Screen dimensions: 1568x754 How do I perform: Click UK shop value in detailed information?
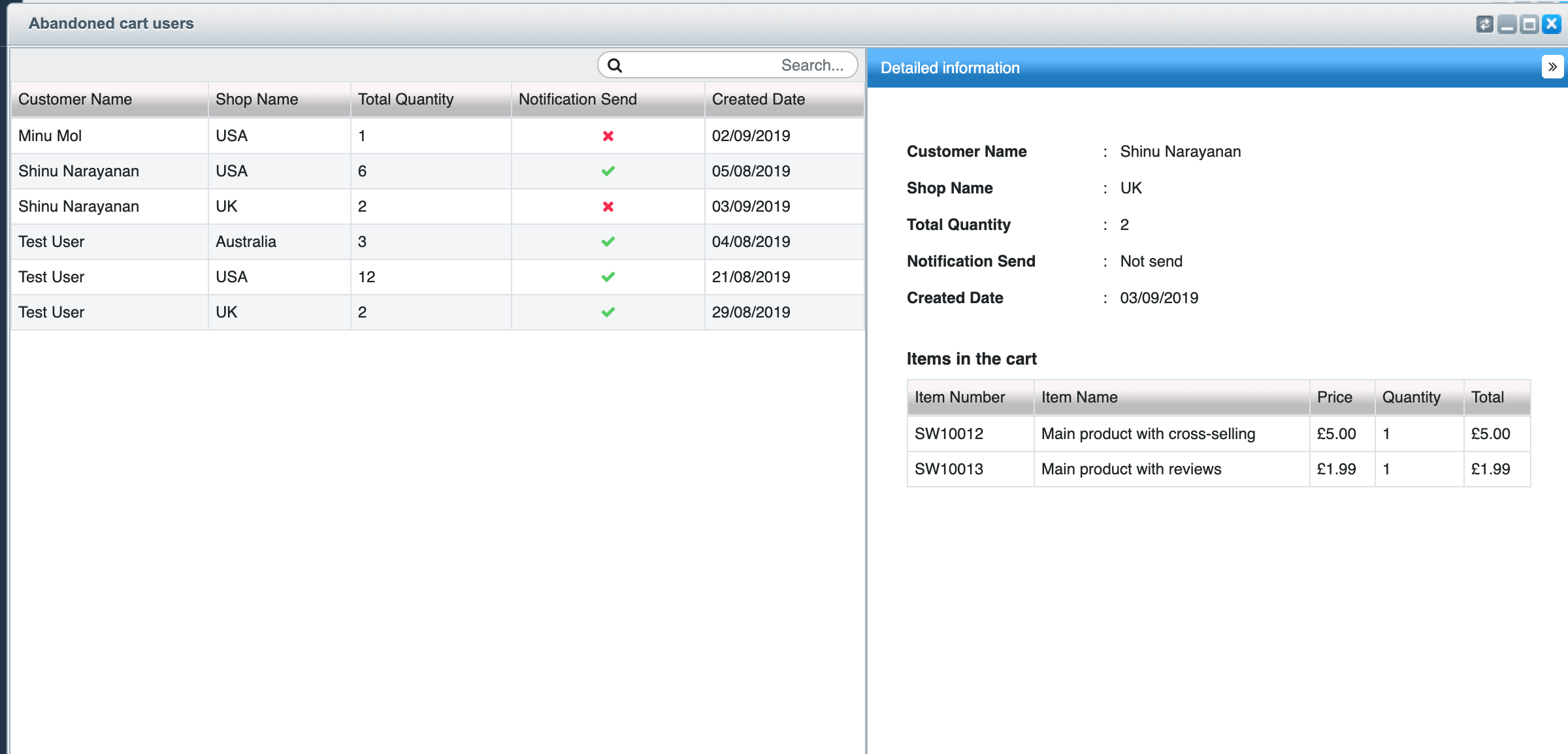pyautogui.click(x=1131, y=188)
